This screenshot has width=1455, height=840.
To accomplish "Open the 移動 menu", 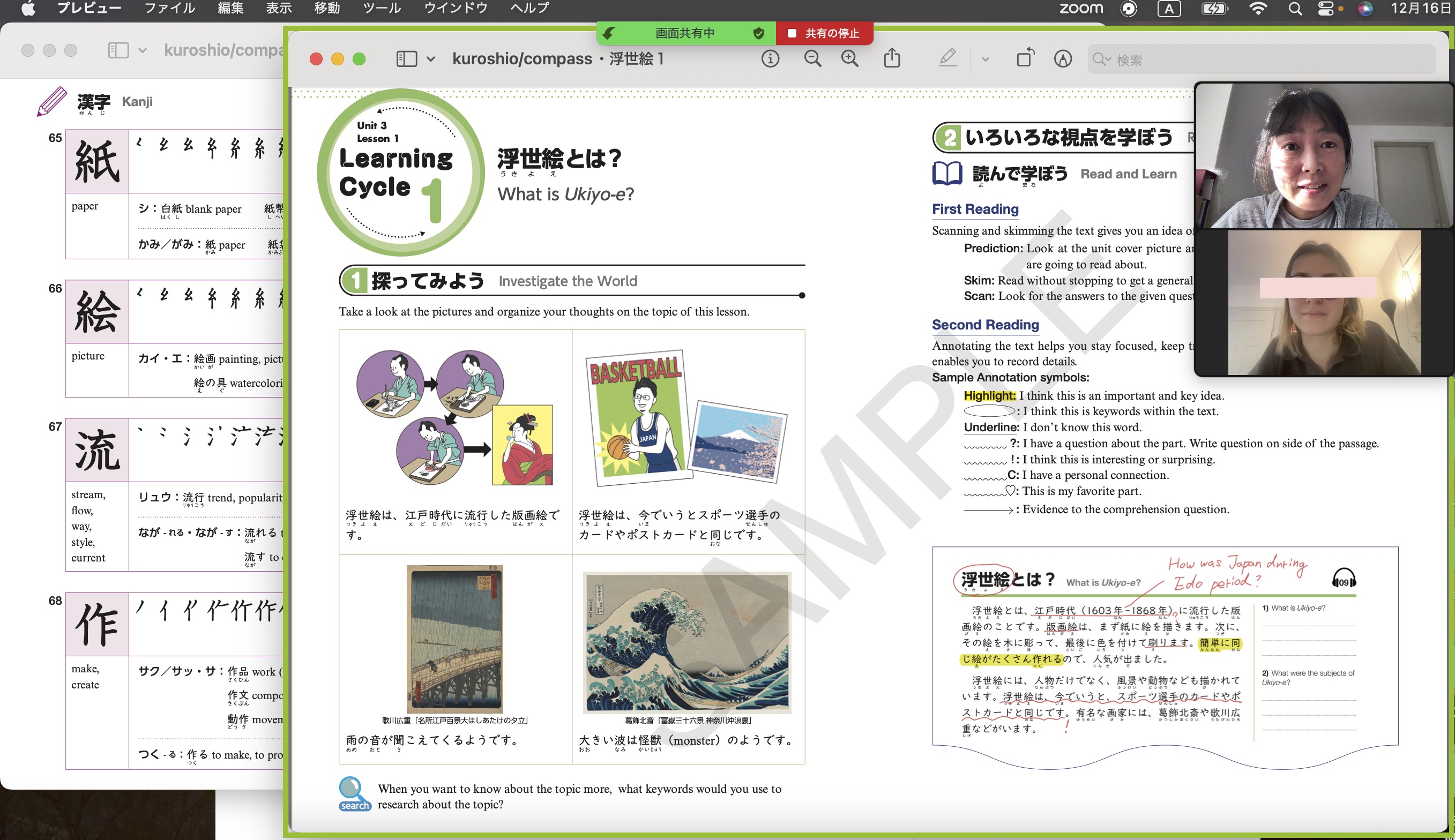I will coord(327,8).
